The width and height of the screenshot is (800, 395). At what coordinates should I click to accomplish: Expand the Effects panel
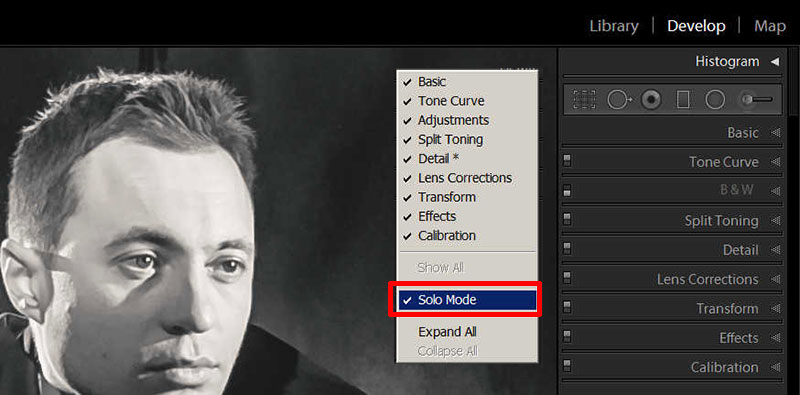pos(776,338)
